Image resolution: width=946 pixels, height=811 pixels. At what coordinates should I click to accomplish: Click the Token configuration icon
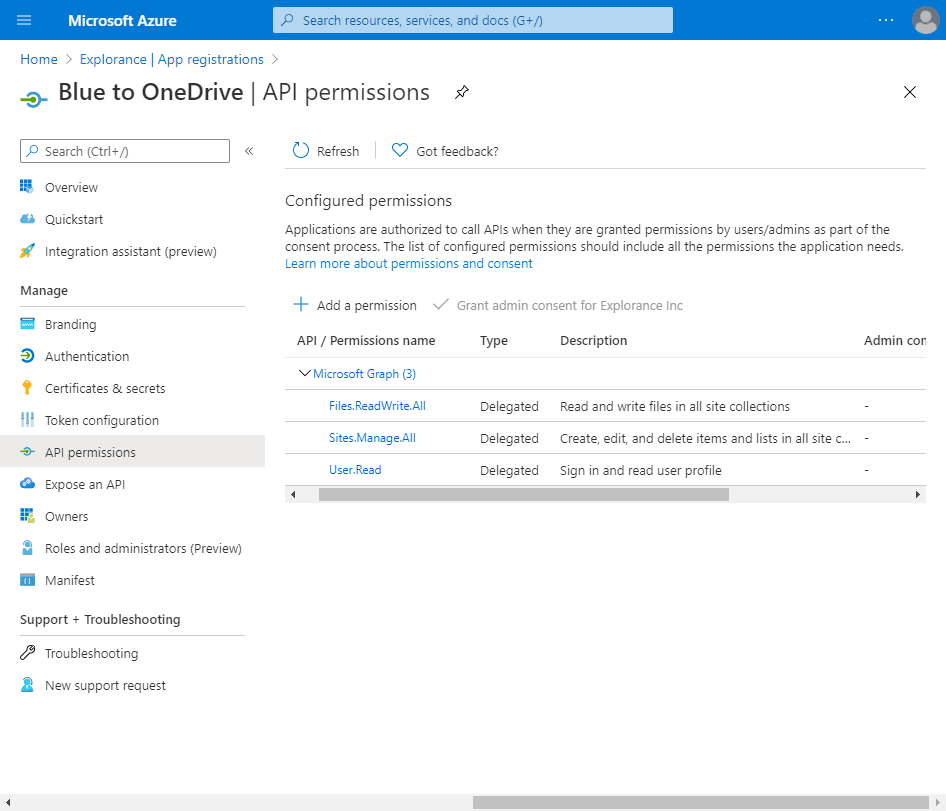point(27,419)
